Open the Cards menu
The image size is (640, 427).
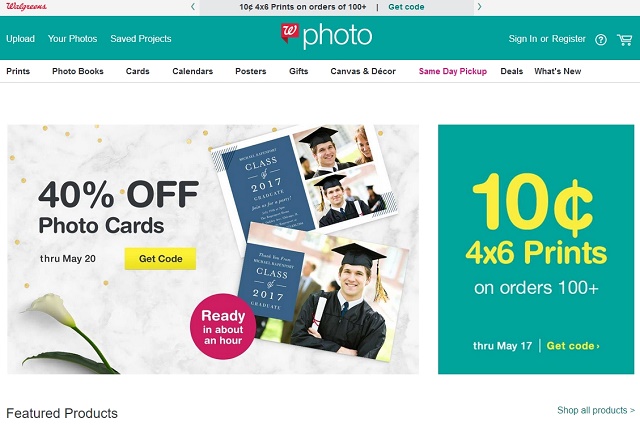[x=138, y=71]
